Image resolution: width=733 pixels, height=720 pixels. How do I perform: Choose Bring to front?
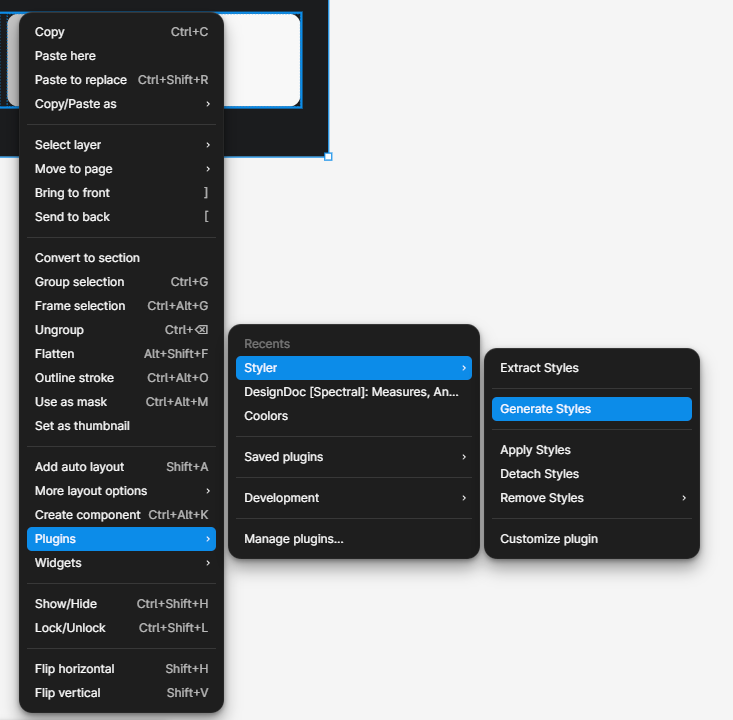[121, 193]
